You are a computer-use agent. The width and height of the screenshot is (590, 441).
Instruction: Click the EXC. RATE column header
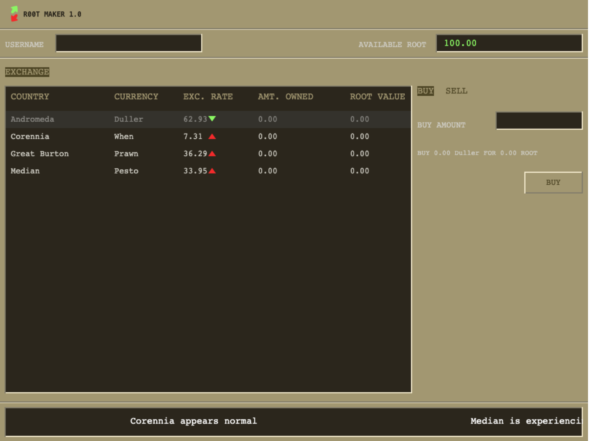(x=208, y=97)
